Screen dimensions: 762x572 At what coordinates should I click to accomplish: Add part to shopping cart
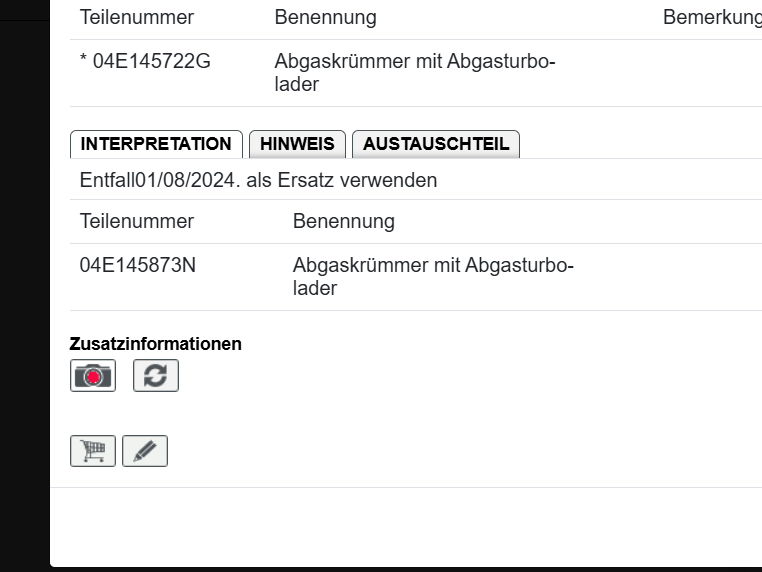click(93, 451)
